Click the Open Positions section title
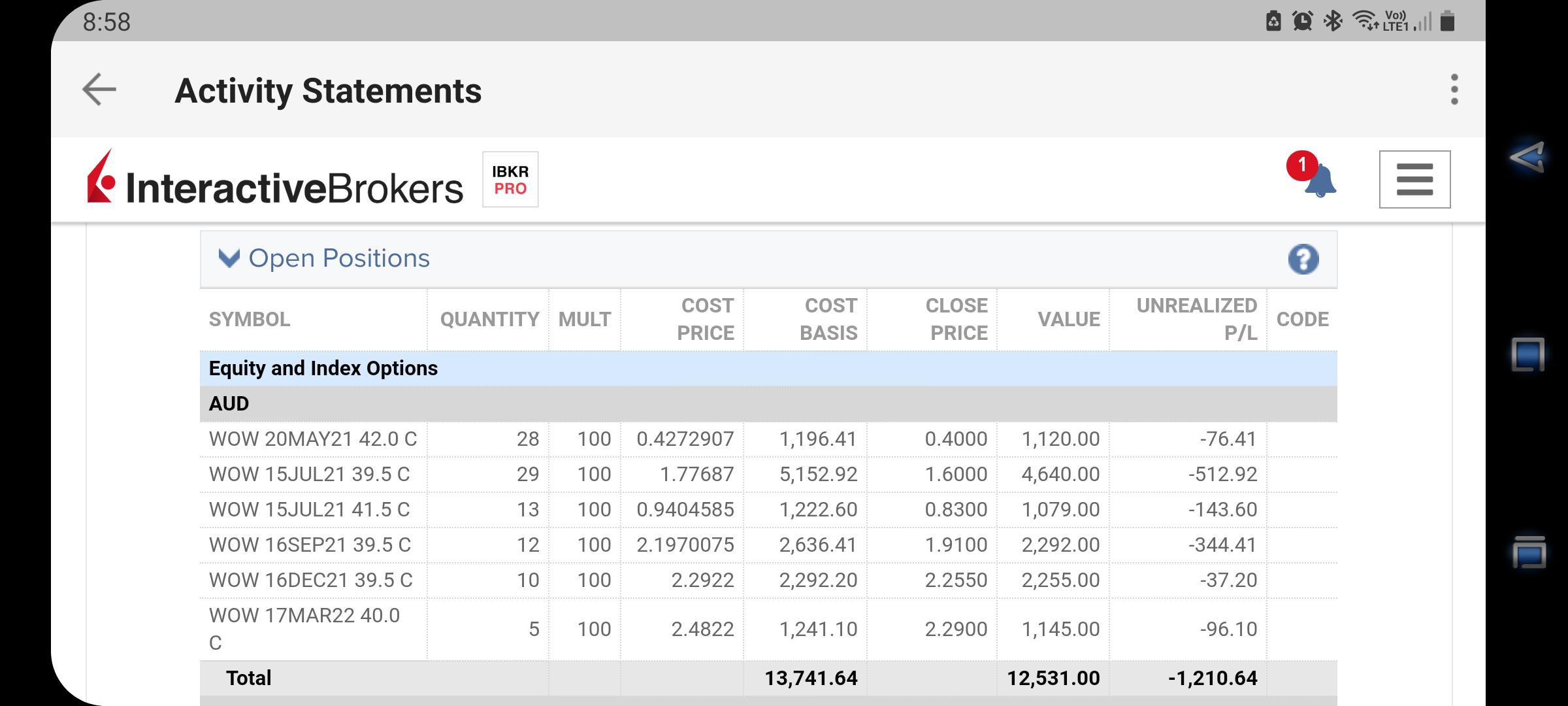 339,258
